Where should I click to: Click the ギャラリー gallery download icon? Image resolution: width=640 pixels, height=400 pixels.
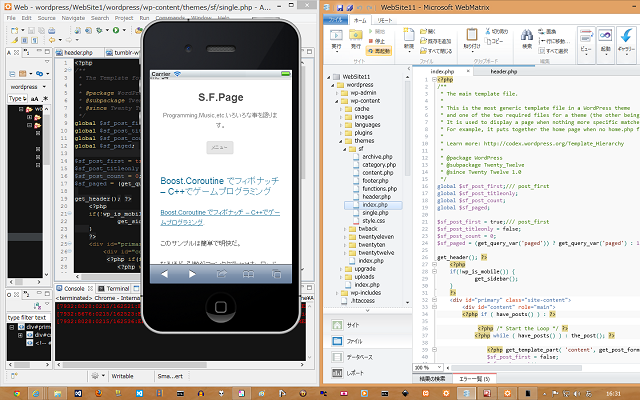627,36
